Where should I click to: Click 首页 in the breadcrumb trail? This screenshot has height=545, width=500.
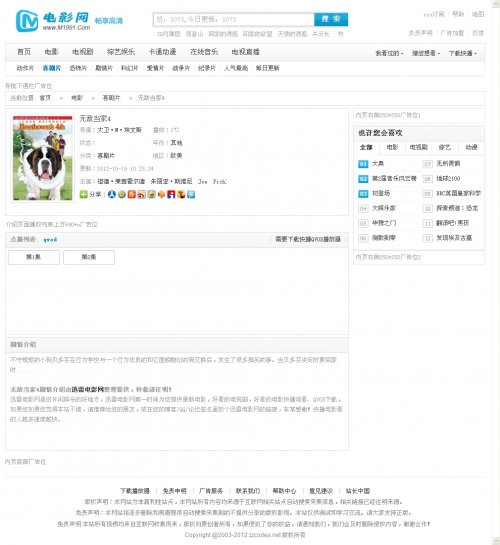[45, 98]
